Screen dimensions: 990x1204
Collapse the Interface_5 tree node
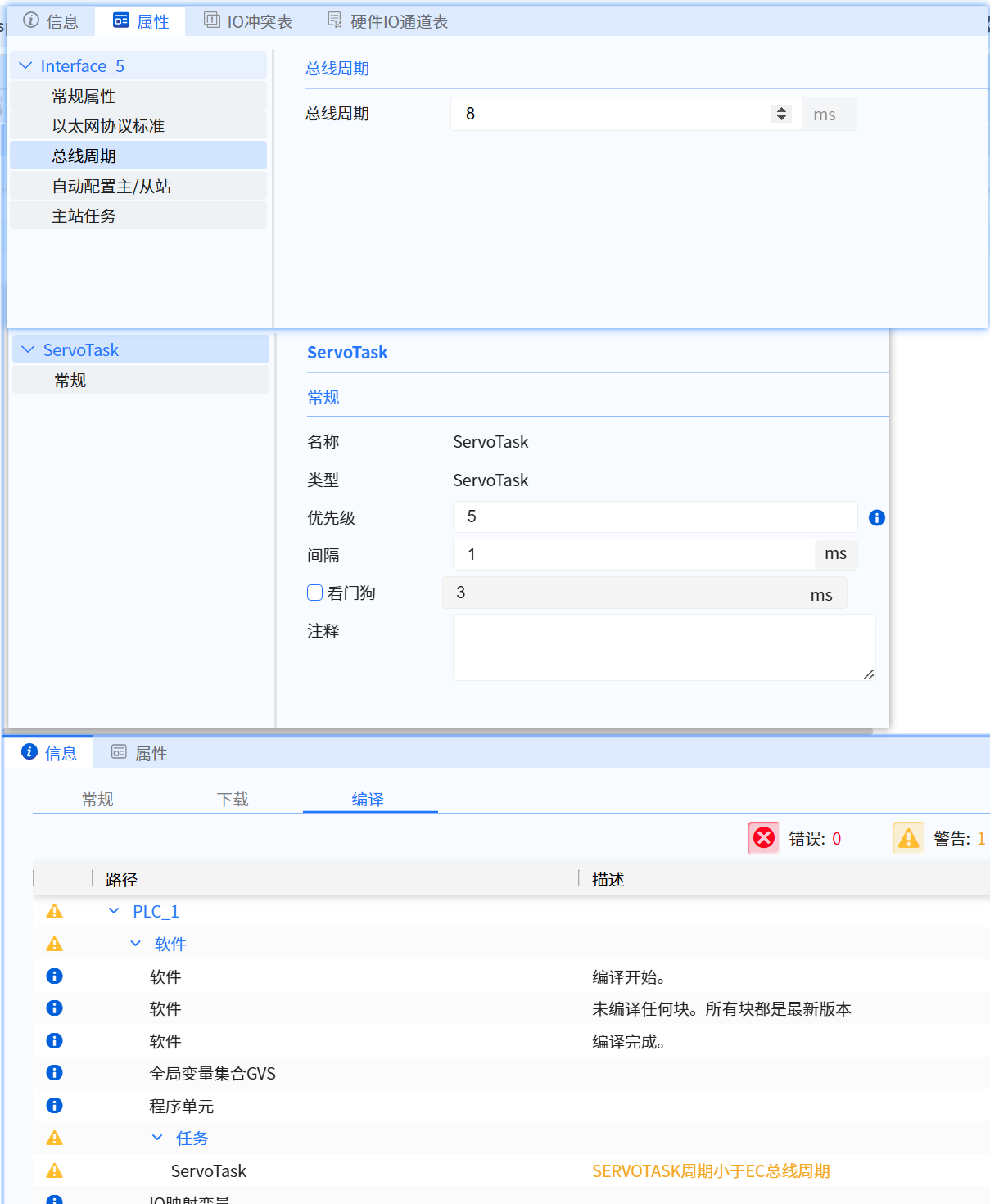[26, 65]
